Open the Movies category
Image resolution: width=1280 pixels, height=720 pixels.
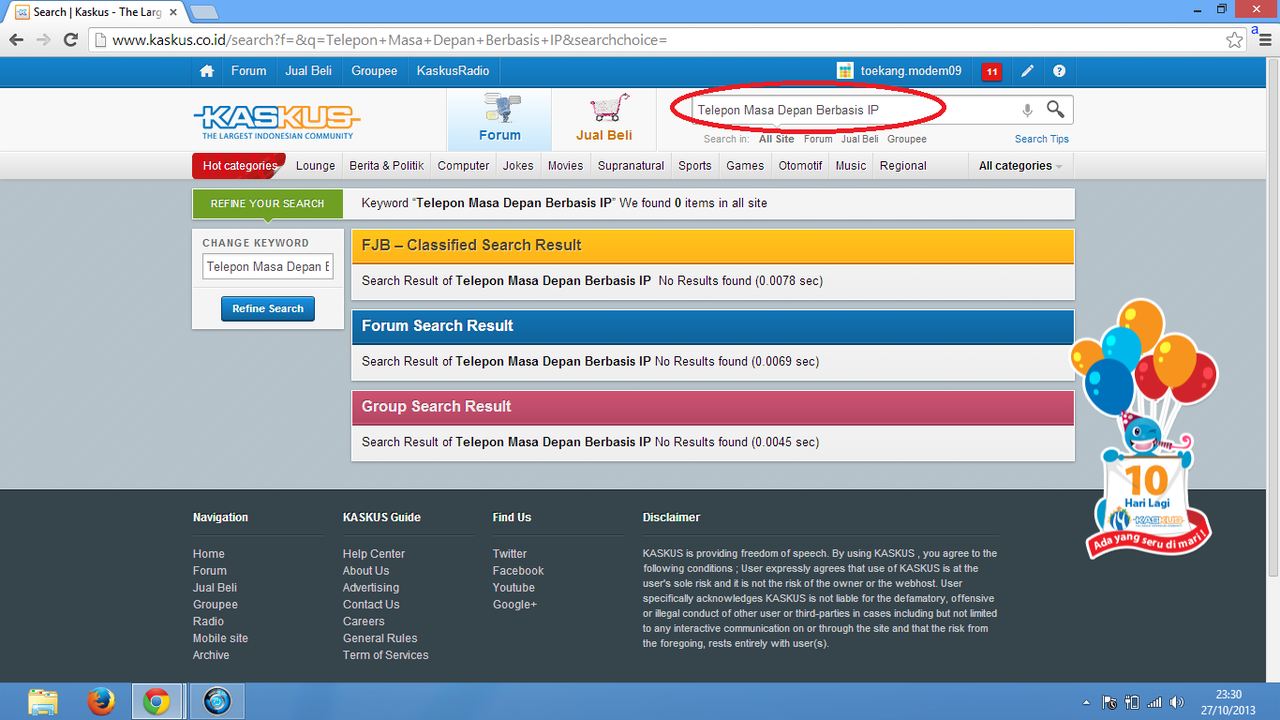[x=565, y=166]
